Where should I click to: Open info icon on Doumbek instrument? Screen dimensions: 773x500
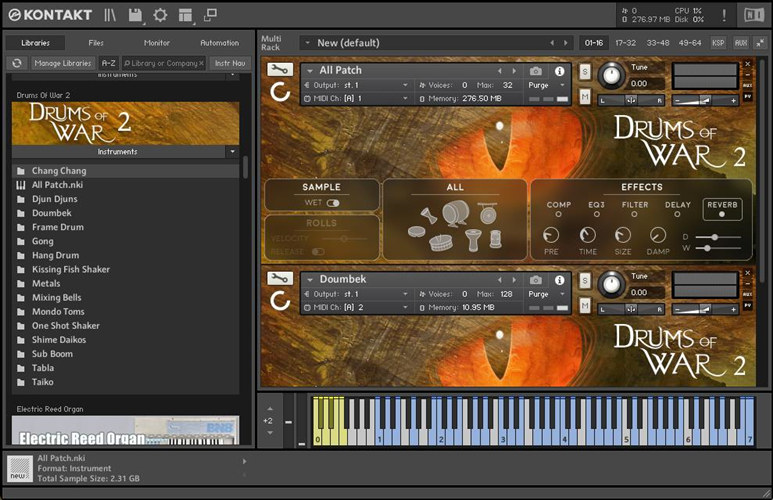[559, 279]
